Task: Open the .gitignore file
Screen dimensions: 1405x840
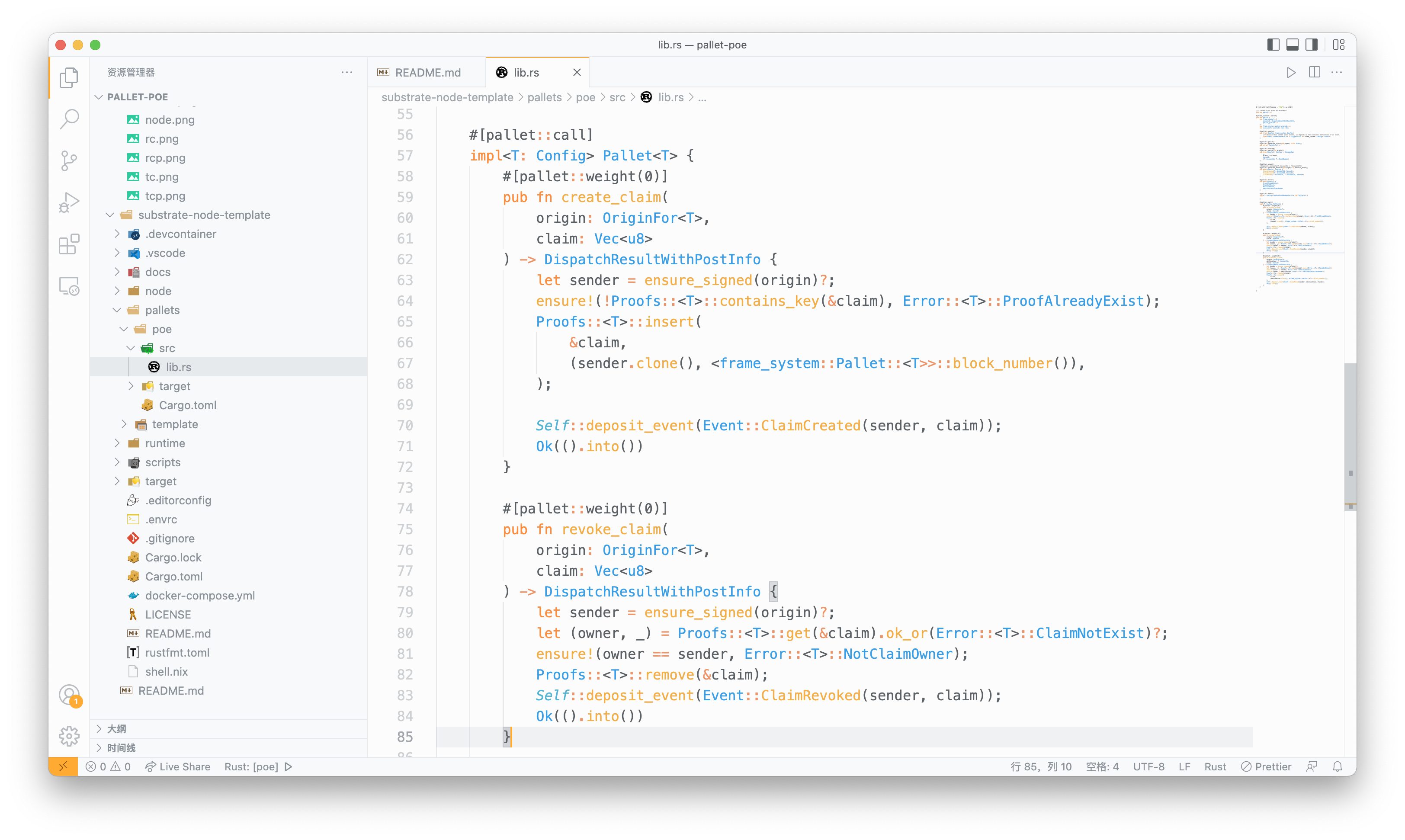Action: point(228,539)
